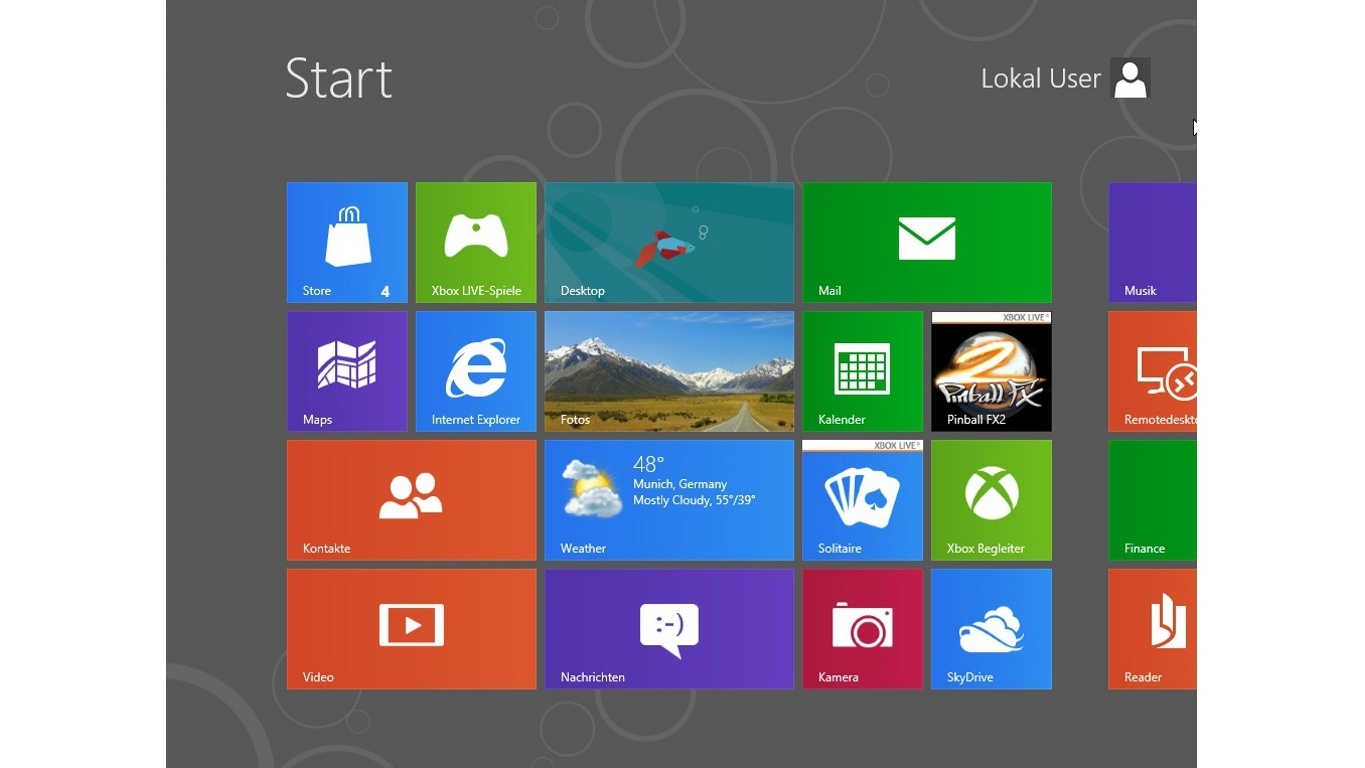The height and width of the screenshot is (768, 1365).
Task: Launch the Nachrichten app
Action: click(668, 628)
